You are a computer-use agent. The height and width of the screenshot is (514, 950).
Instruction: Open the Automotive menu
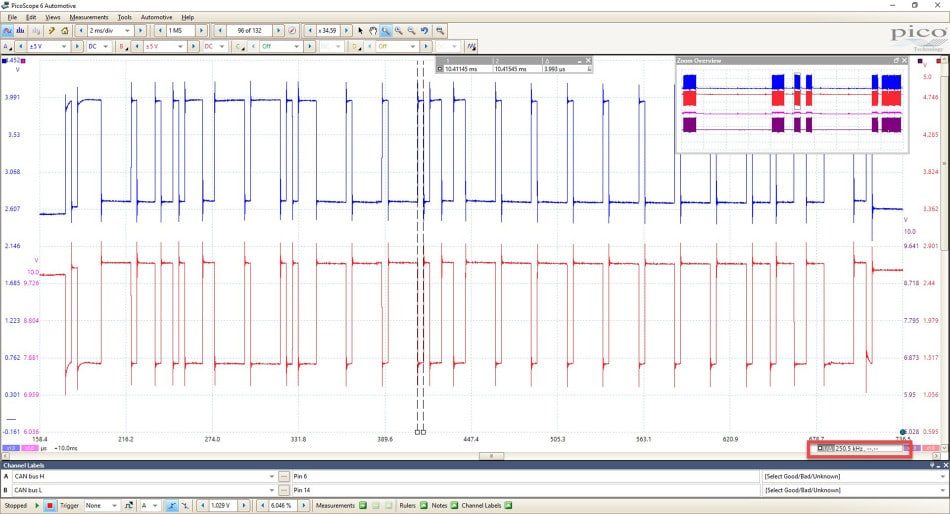156,17
